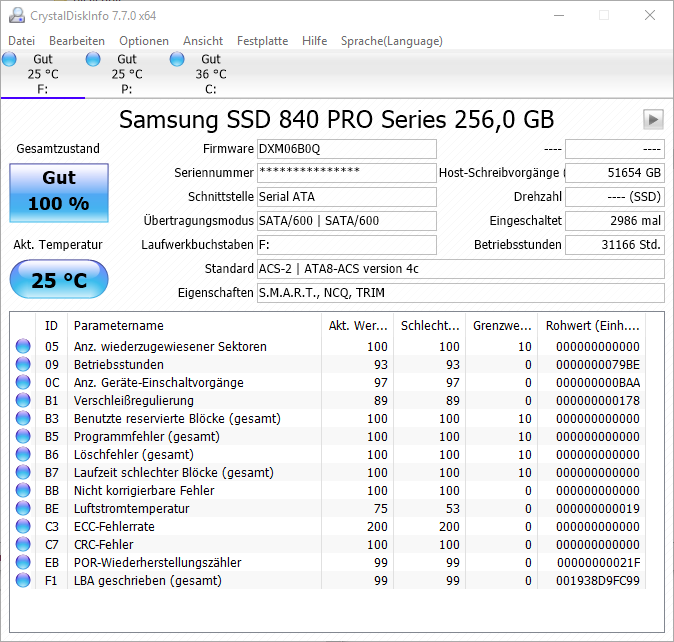Select the Verschleißregulierung parameter name

click(134, 400)
